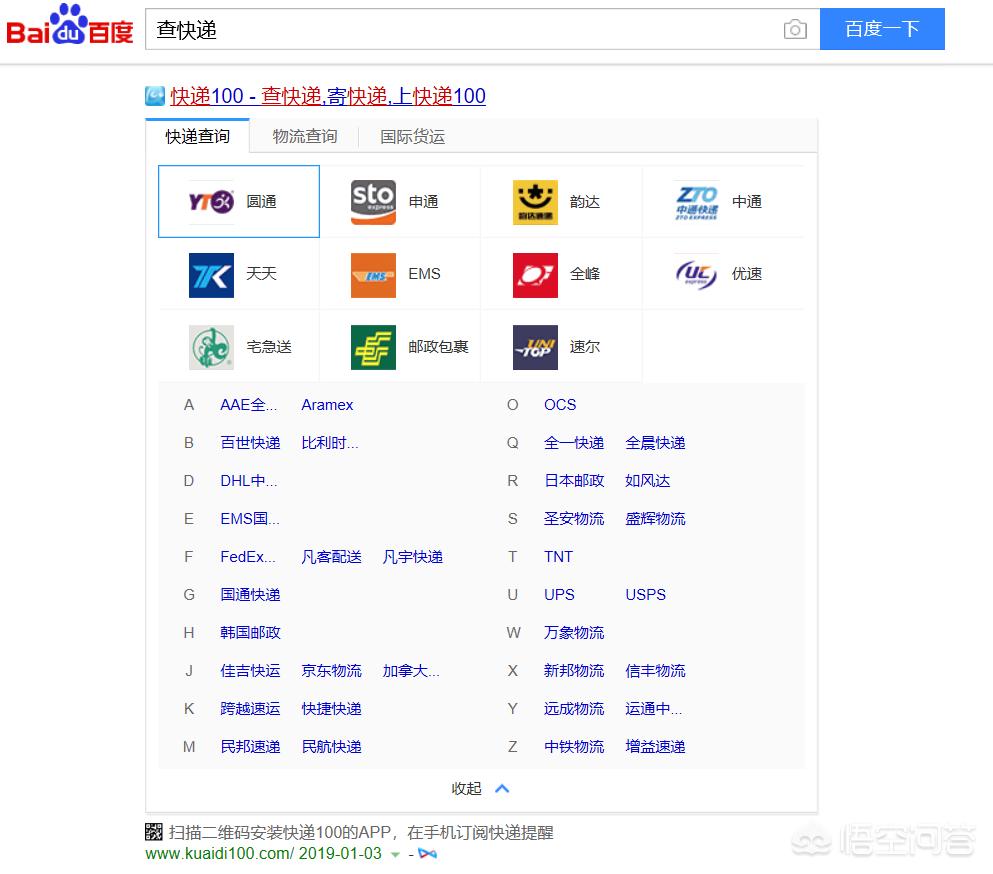Choose 全晨快递 link
This screenshot has width=993, height=874.
655,443
